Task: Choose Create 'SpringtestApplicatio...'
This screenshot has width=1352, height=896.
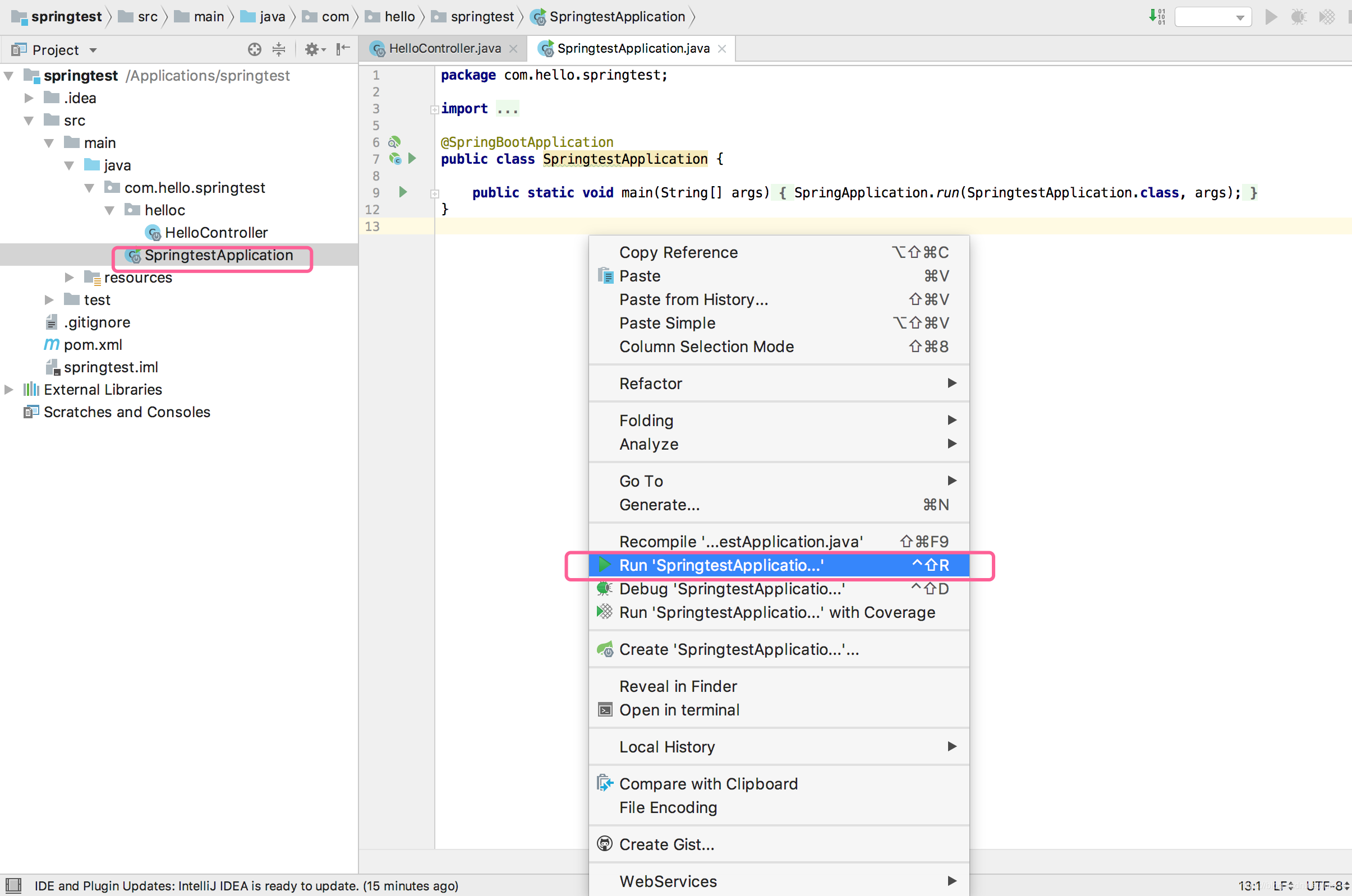Action: point(779,649)
